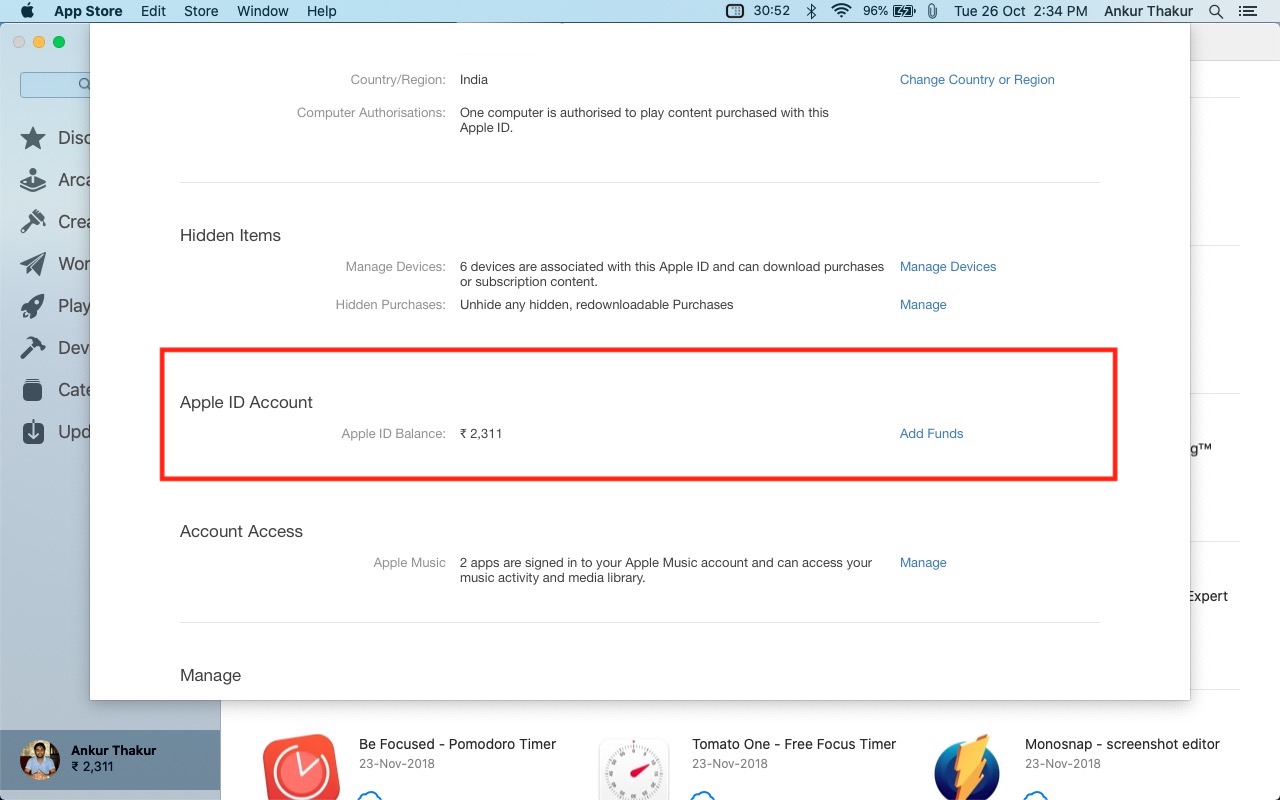Click the Arcade joystick sidebar icon
1280x800 pixels.
tap(33, 180)
